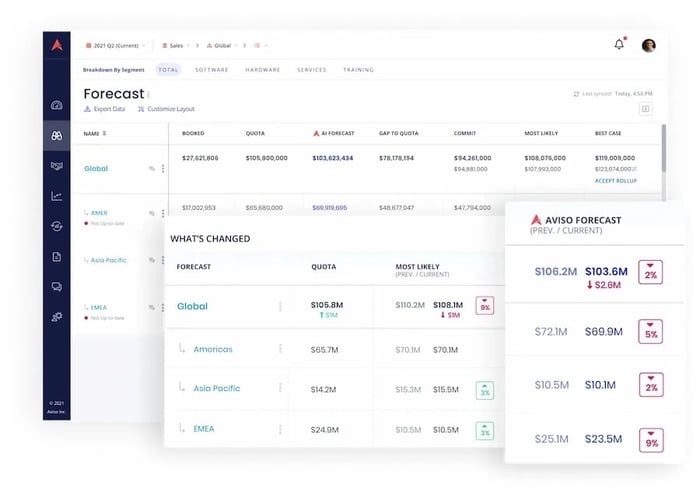Click the green 3% up badge for Asia Pacific
The width and height of the screenshot is (700, 493).
point(485,391)
